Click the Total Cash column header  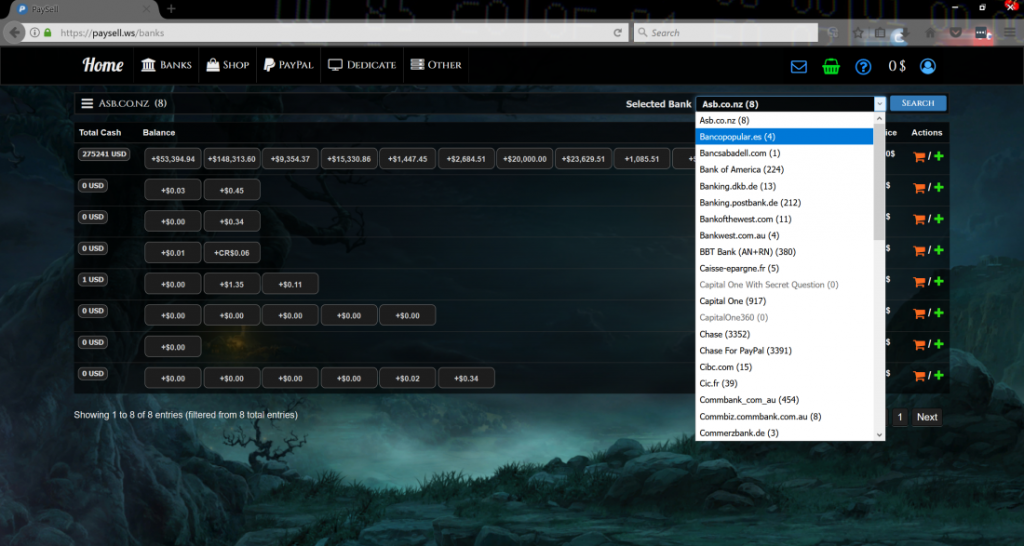100,133
